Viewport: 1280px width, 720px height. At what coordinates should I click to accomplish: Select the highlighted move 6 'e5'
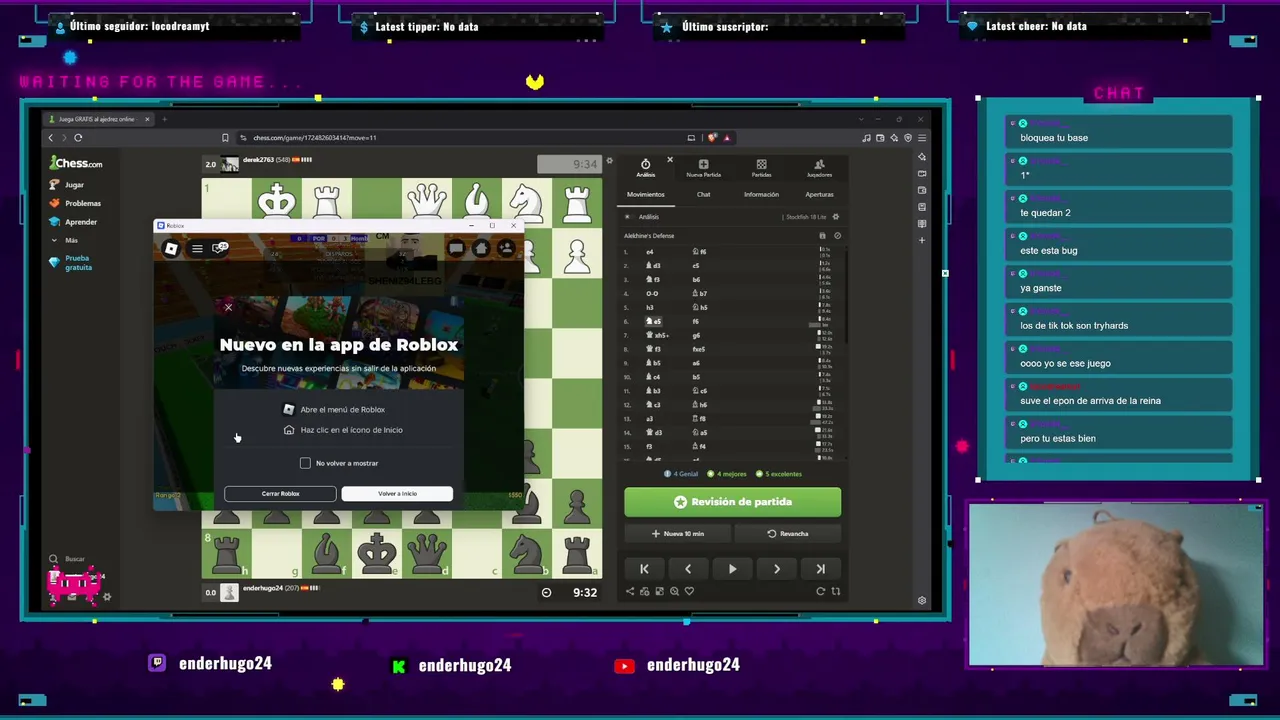654,322
